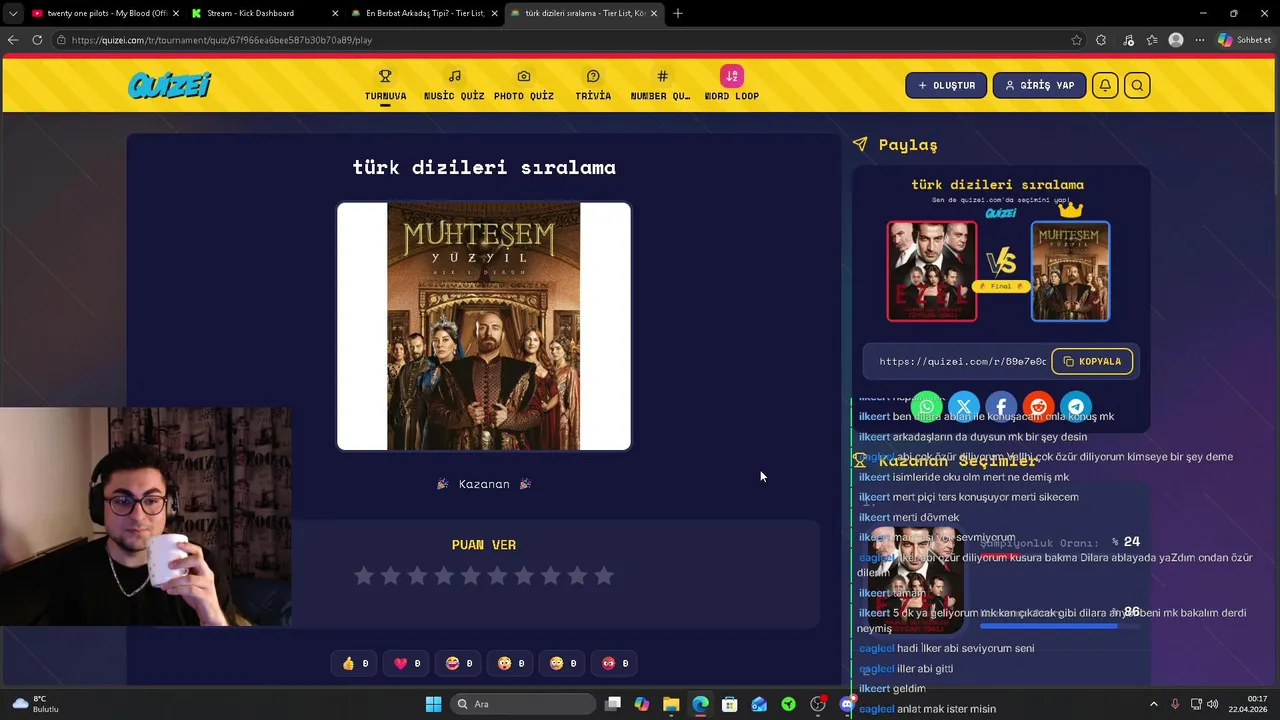The height and width of the screenshot is (720, 1280).
Task: Share via WhatsApp icon
Action: point(927,407)
